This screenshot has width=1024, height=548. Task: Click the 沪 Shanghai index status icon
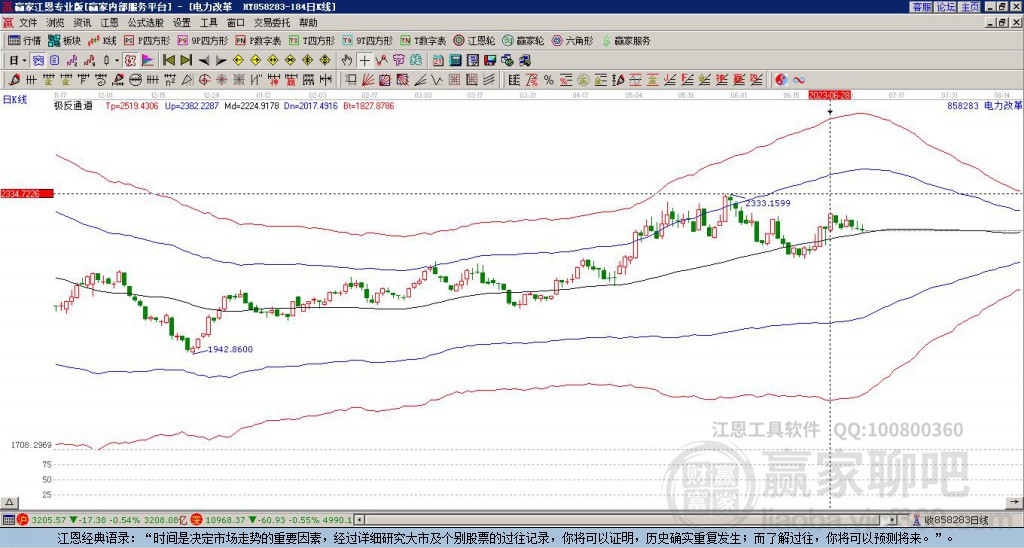click(22, 521)
